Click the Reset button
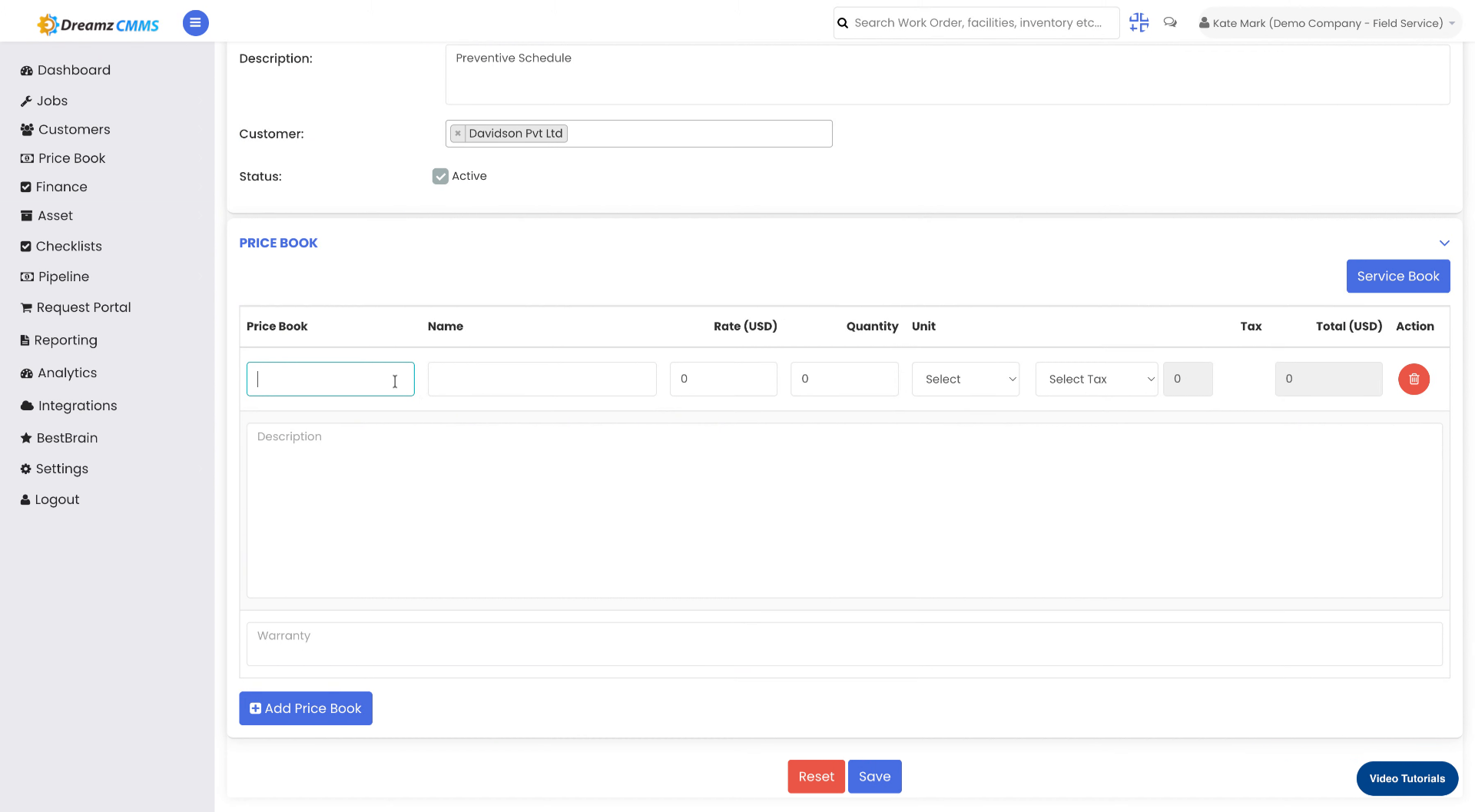Viewport: 1475px width, 812px height. pyautogui.click(x=816, y=777)
